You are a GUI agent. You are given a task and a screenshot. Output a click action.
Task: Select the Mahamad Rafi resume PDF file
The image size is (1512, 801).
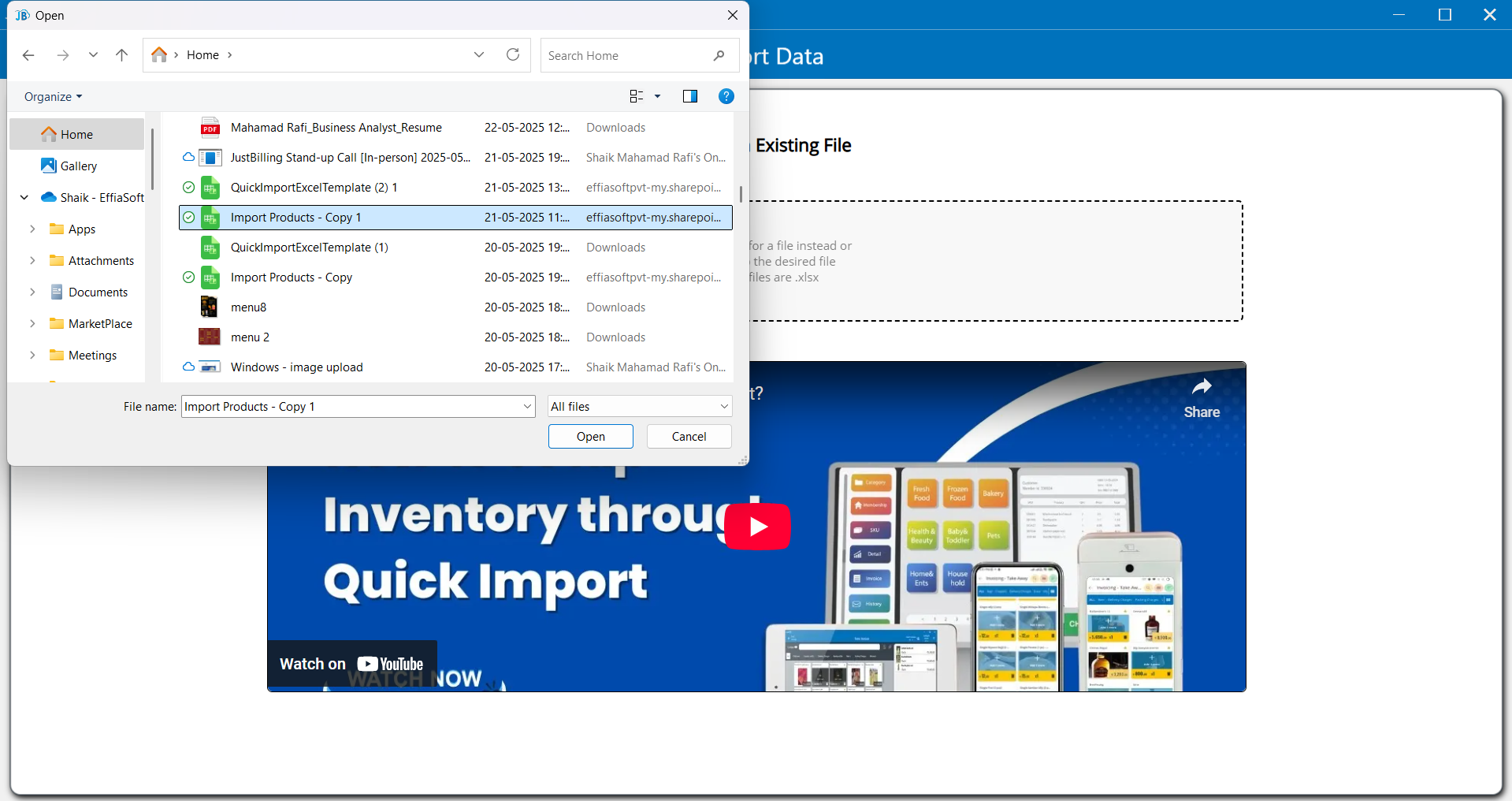pos(336,128)
